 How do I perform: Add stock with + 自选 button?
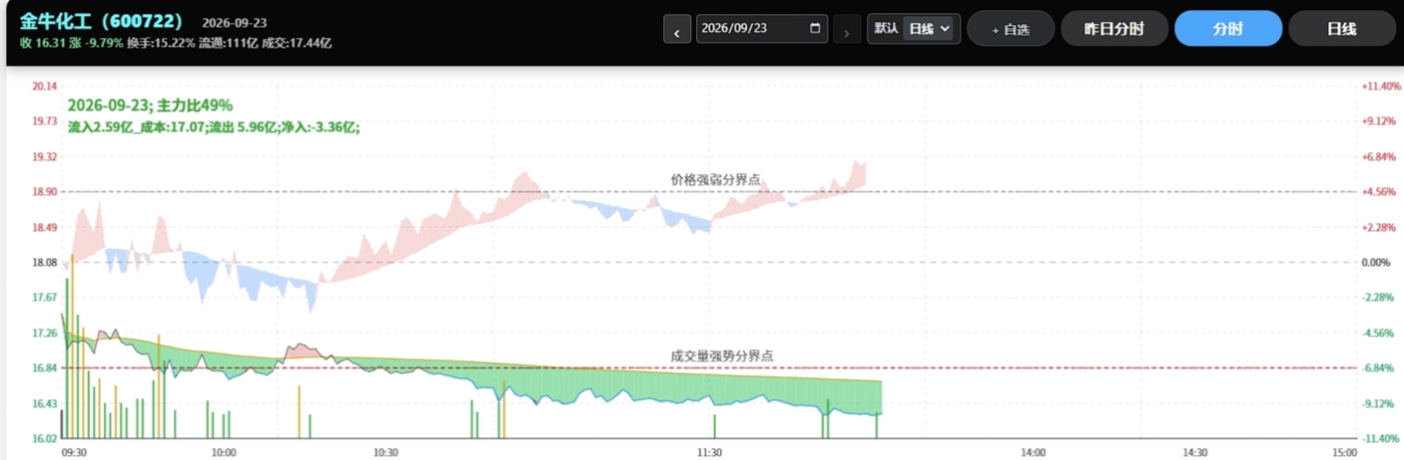1011,29
